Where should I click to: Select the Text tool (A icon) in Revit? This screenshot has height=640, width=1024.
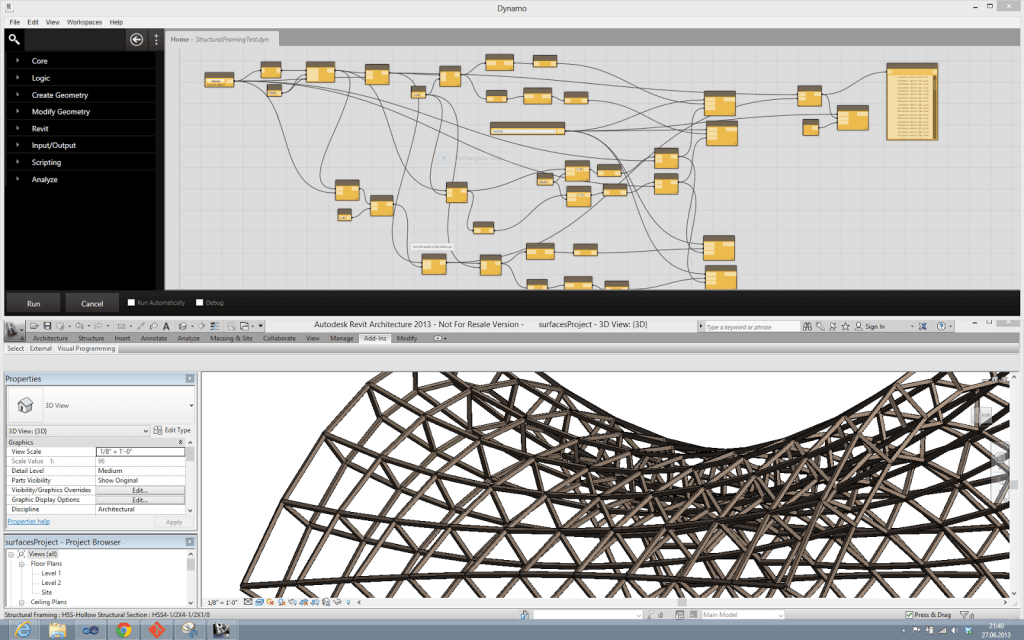click(166, 326)
